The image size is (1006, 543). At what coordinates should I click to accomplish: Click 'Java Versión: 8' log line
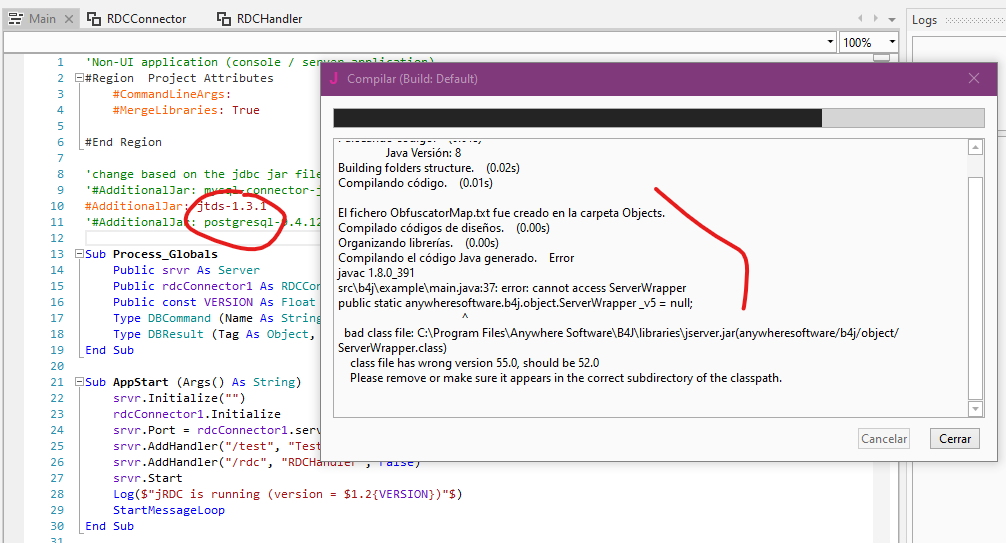tap(423, 153)
